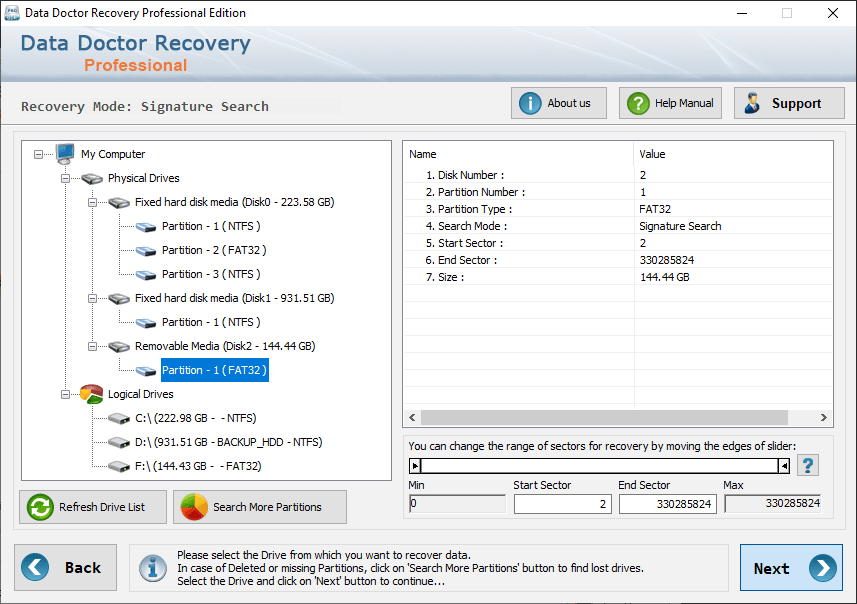Image resolution: width=857 pixels, height=604 pixels.
Task: Go Back to the previous screen
Action: coord(66,567)
